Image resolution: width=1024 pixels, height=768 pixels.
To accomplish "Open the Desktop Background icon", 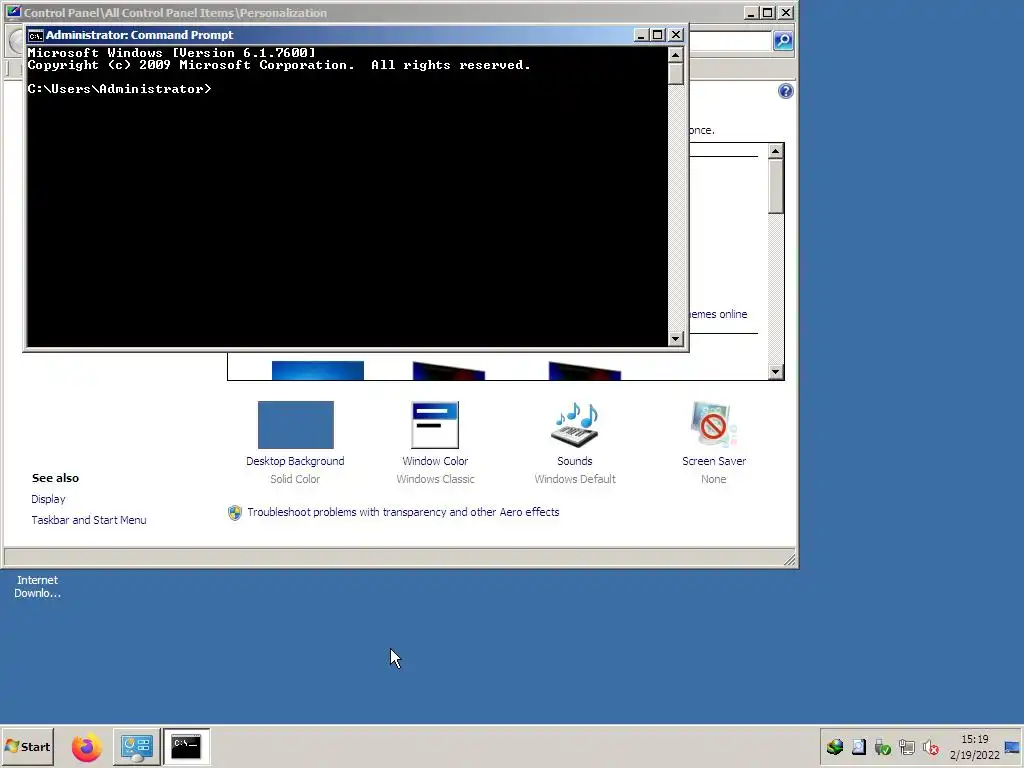I will tap(295, 424).
